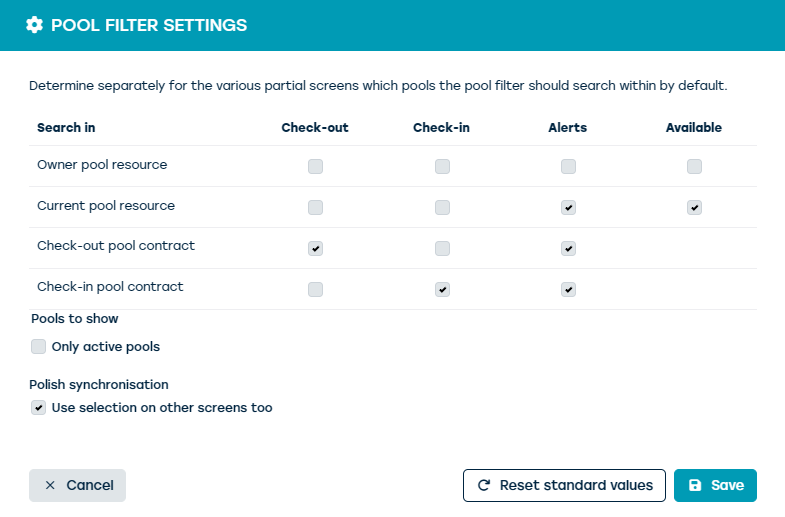
Task: Check Owner pool resource Alerts box
Action: [x=568, y=167]
